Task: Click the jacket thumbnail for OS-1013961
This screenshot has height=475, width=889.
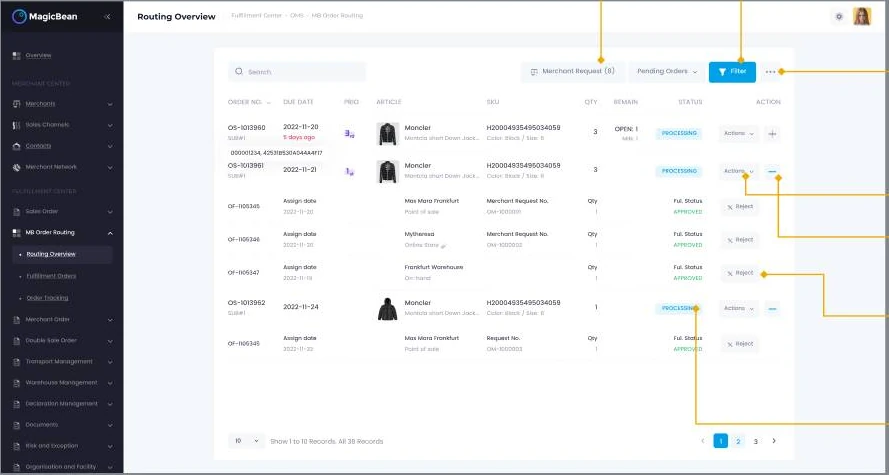Action: 388,171
